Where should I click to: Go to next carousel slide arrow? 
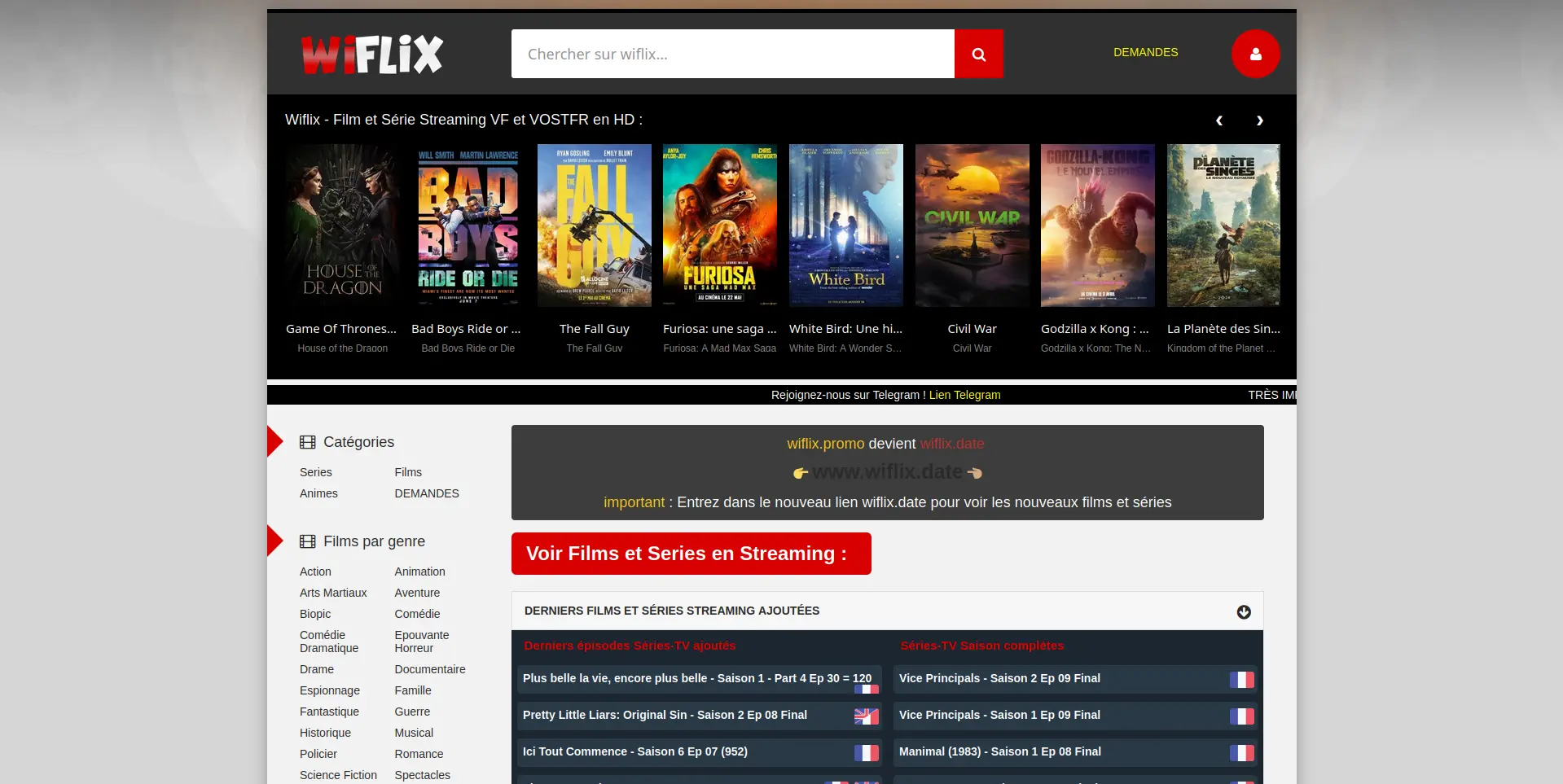1259,120
